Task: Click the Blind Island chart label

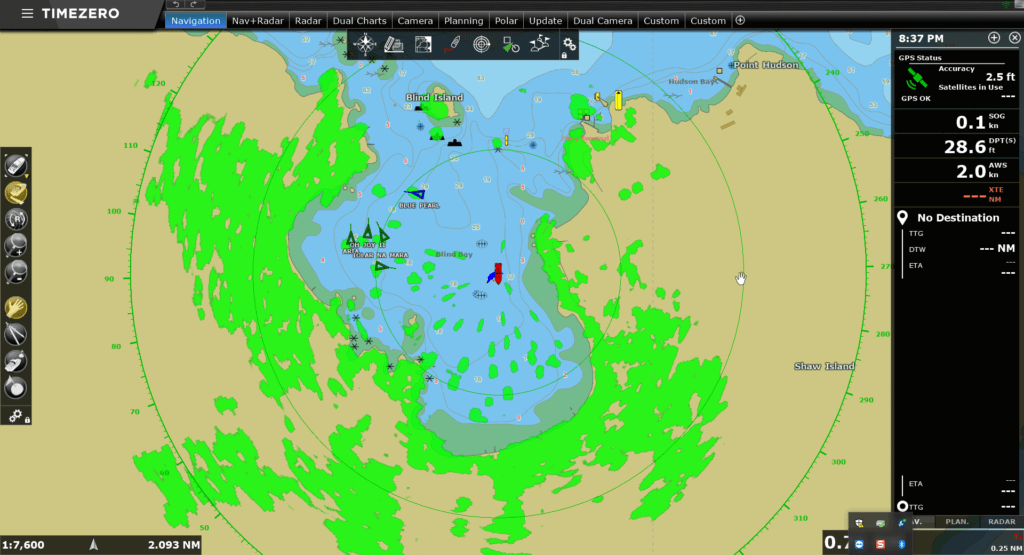Action: click(x=434, y=97)
